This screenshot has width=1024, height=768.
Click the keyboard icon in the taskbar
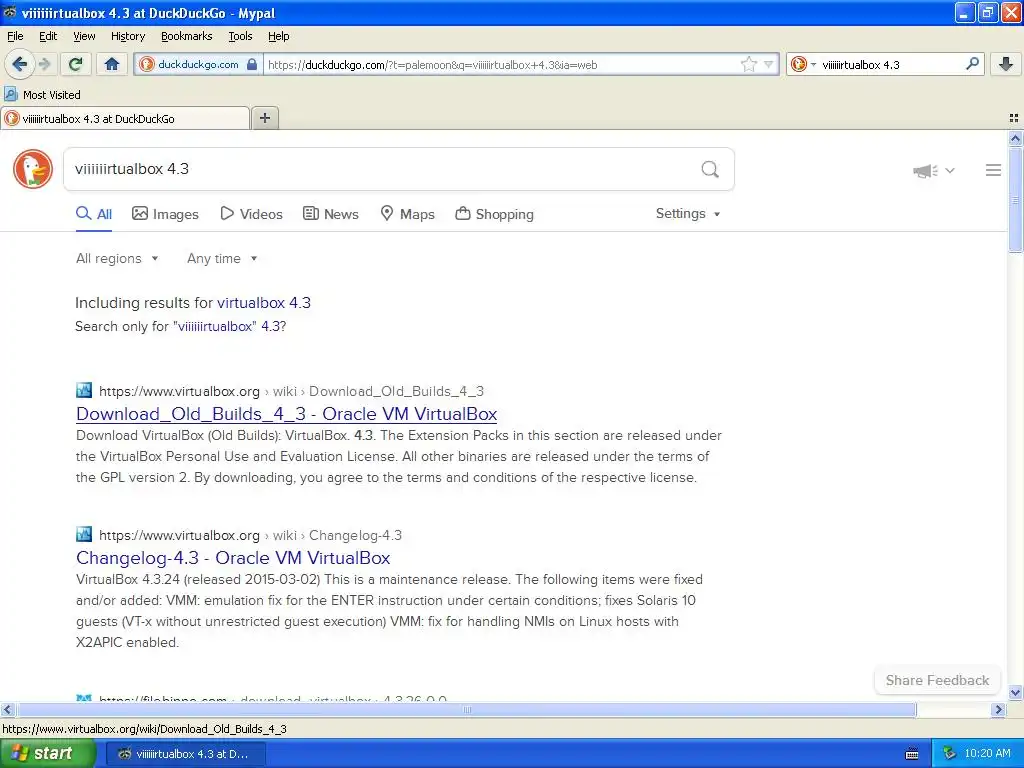click(x=912, y=754)
